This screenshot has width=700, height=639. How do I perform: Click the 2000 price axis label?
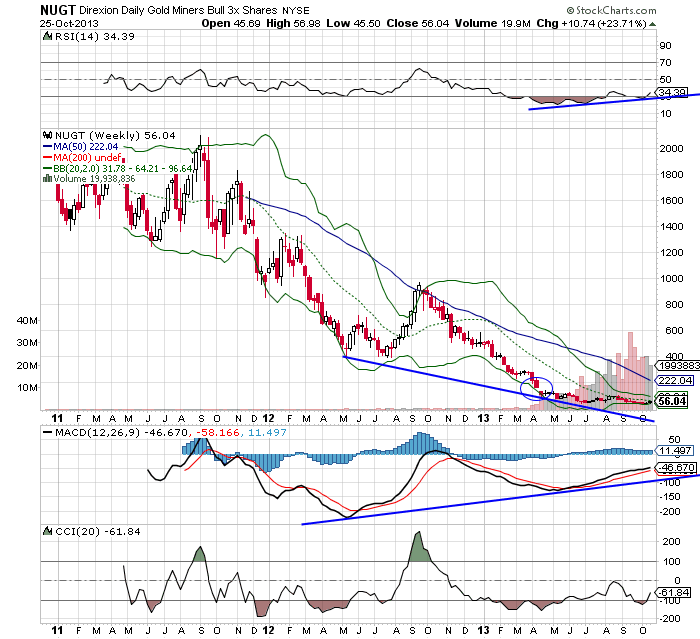[671, 149]
